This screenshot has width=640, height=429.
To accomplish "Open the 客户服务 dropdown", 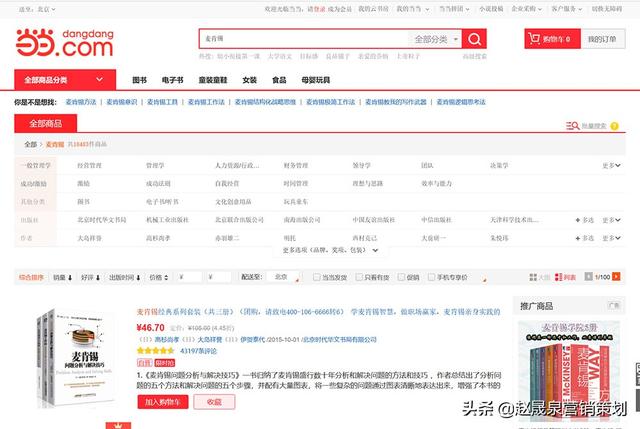I will point(567,9).
